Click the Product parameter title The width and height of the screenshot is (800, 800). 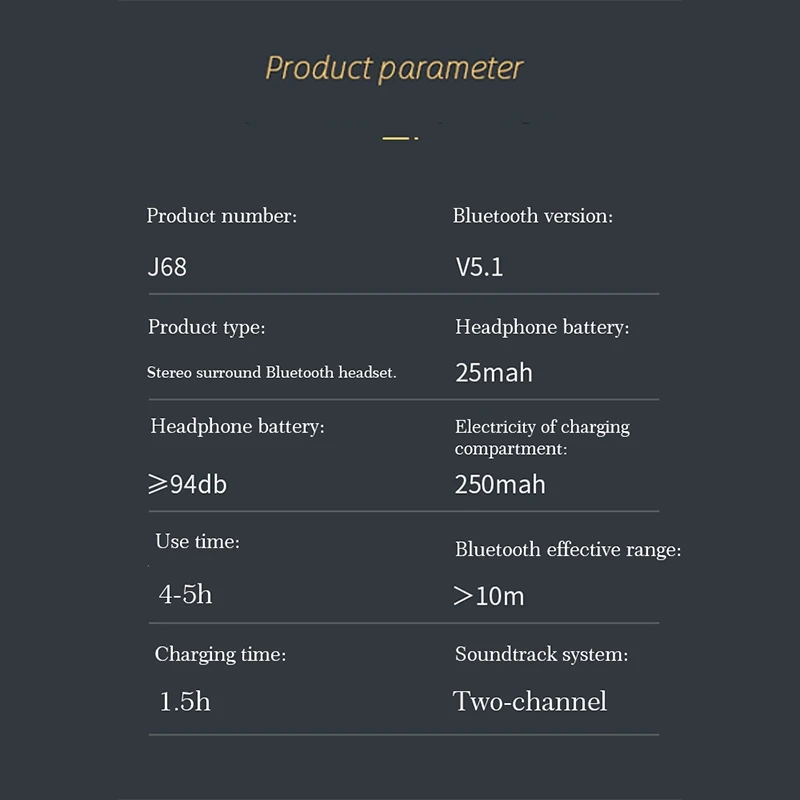(x=394, y=68)
